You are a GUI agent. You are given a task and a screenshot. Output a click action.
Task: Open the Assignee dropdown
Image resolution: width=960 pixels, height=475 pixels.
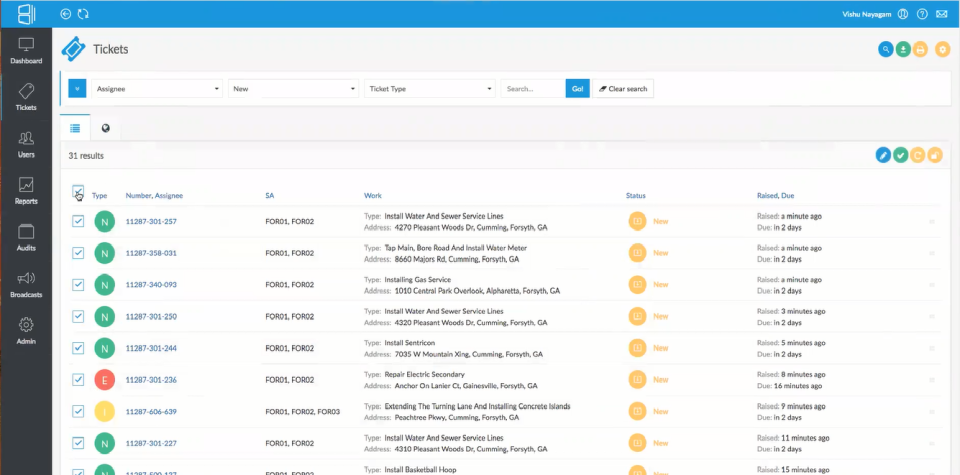coord(157,89)
